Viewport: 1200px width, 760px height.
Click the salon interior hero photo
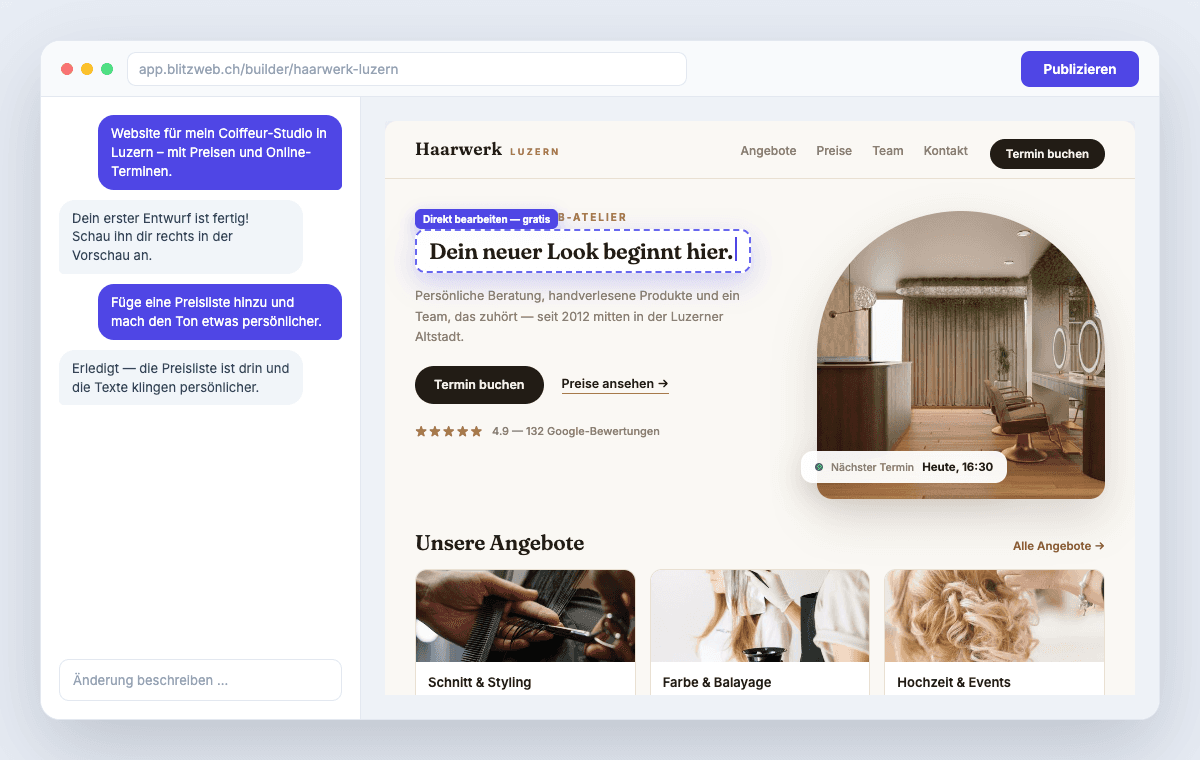click(961, 355)
